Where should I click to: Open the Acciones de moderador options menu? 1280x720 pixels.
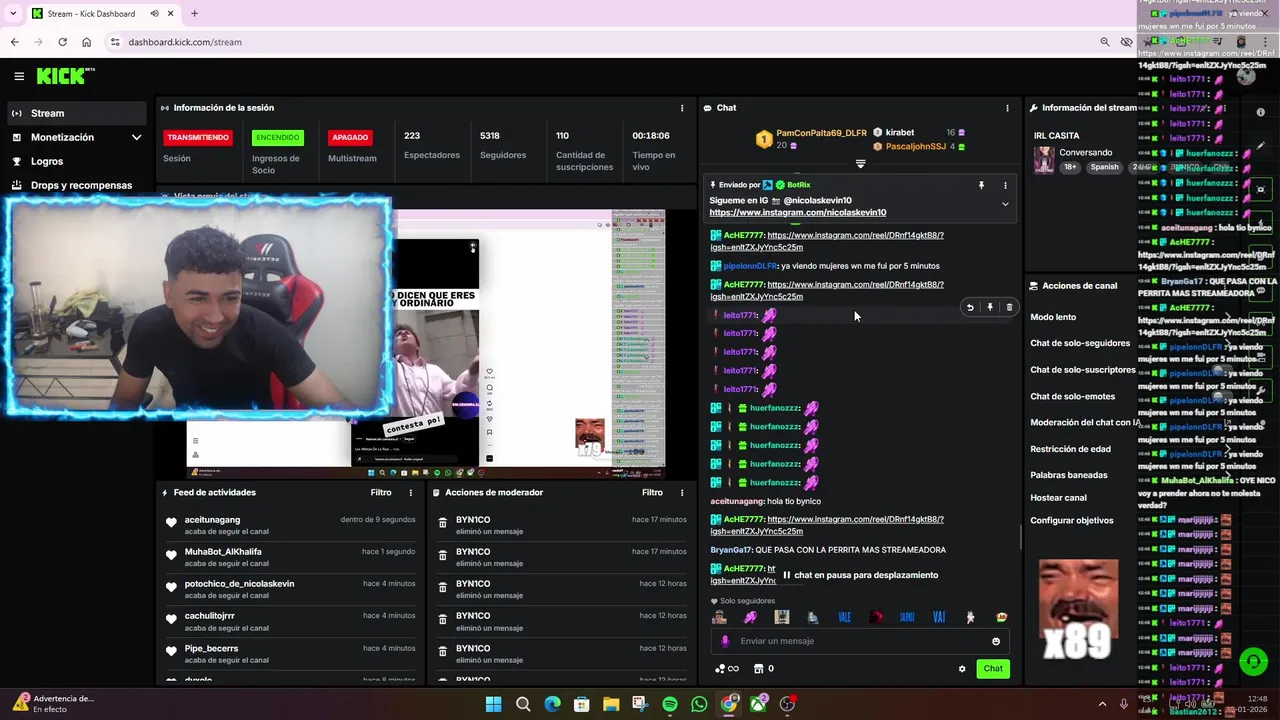click(682, 493)
